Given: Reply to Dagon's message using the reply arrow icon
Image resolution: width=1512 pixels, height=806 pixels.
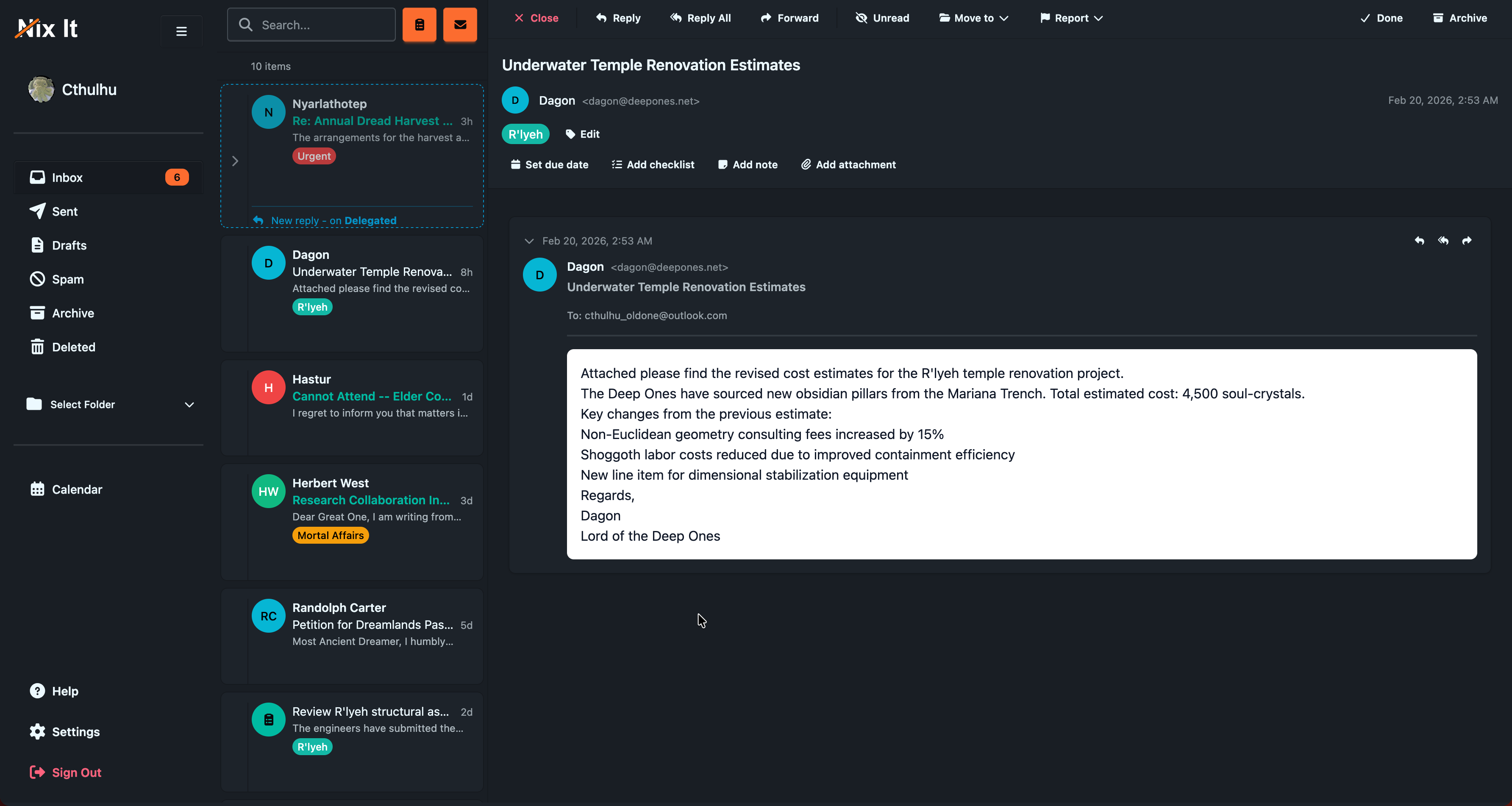Looking at the screenshot, I should [1420, 241].
